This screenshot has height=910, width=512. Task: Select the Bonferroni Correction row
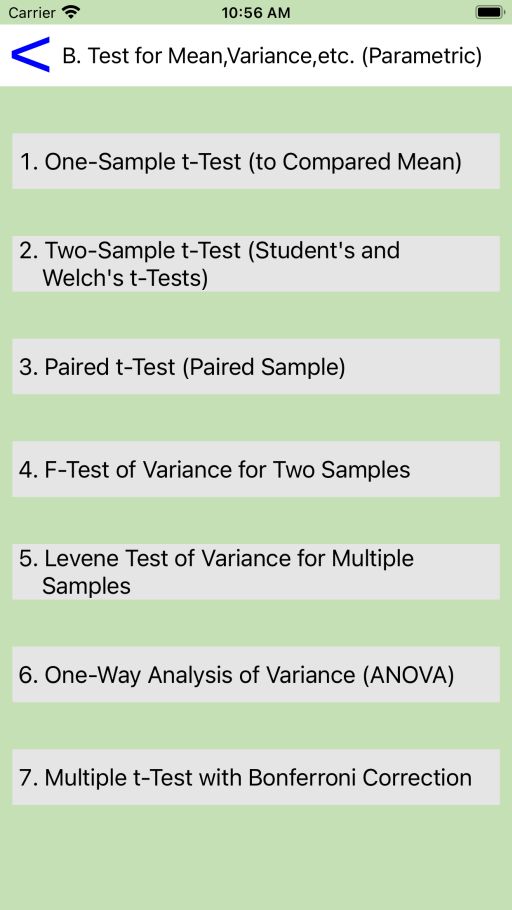click(x=256, y=777)
